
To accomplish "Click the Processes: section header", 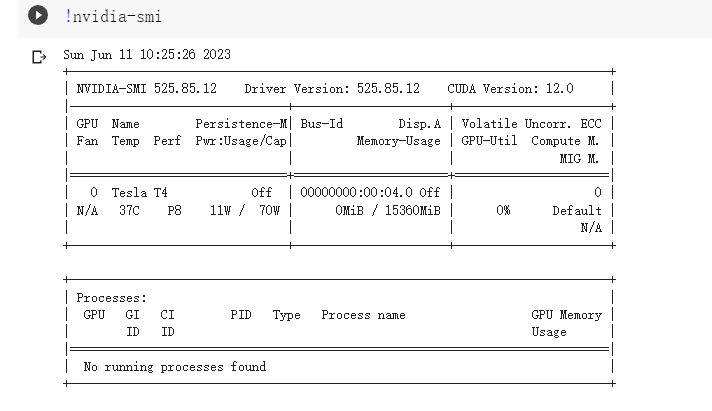I will 111,298.
